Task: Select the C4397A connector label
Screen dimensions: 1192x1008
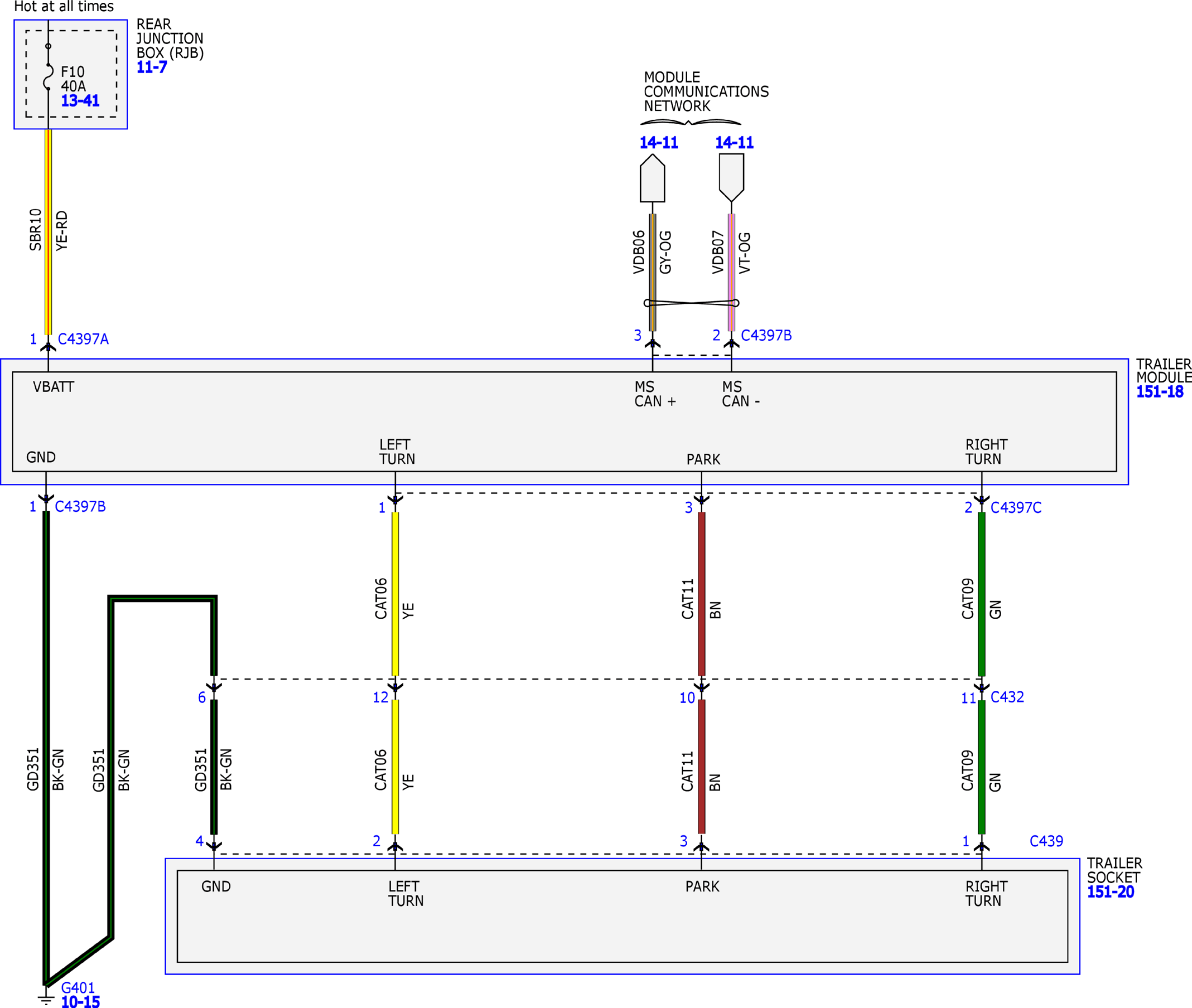Action: (x=83, y=339)
